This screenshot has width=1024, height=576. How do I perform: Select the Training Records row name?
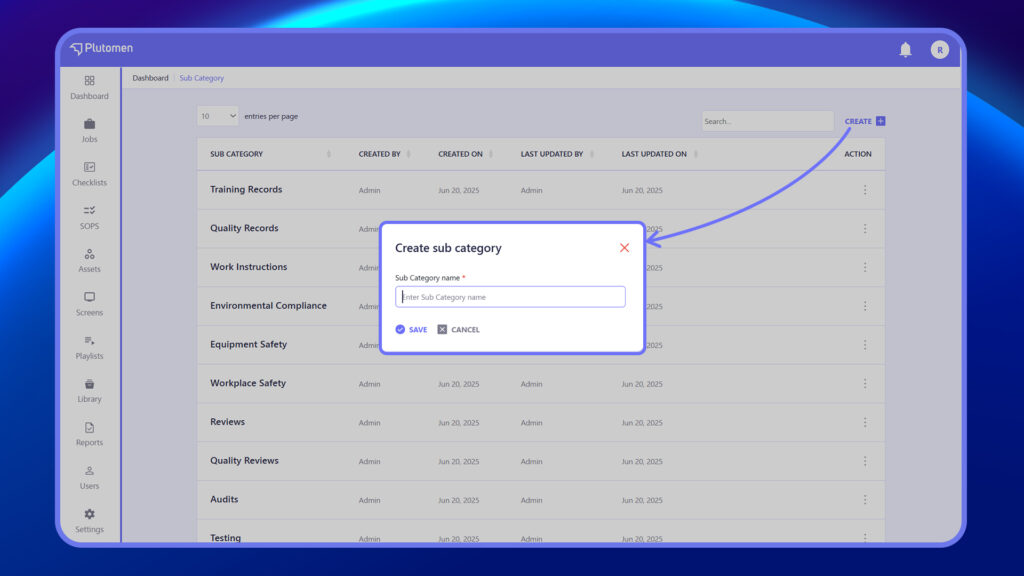pos(246,189)
